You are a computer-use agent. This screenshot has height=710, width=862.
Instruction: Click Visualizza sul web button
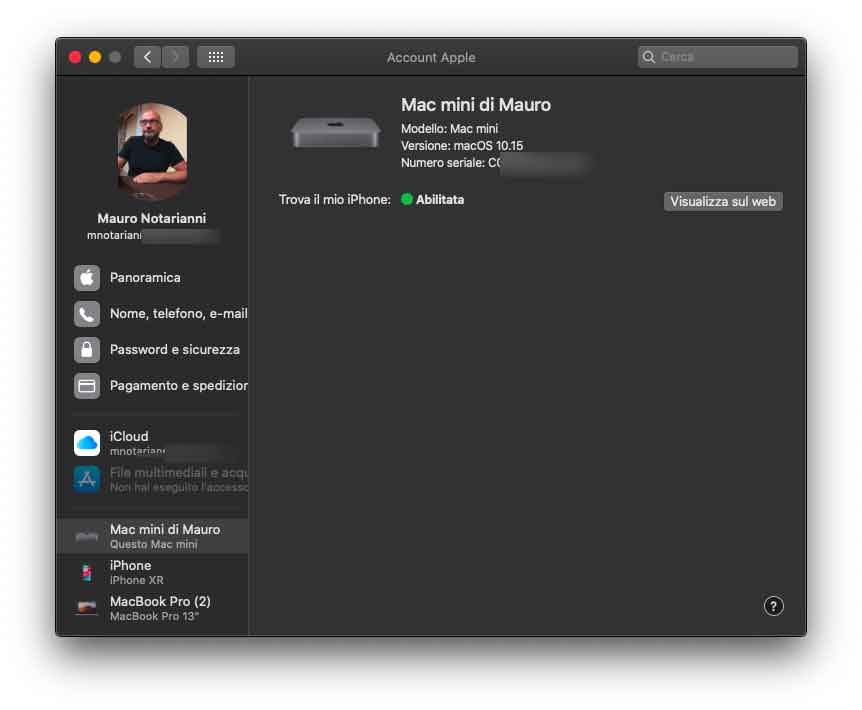point(723,201)
